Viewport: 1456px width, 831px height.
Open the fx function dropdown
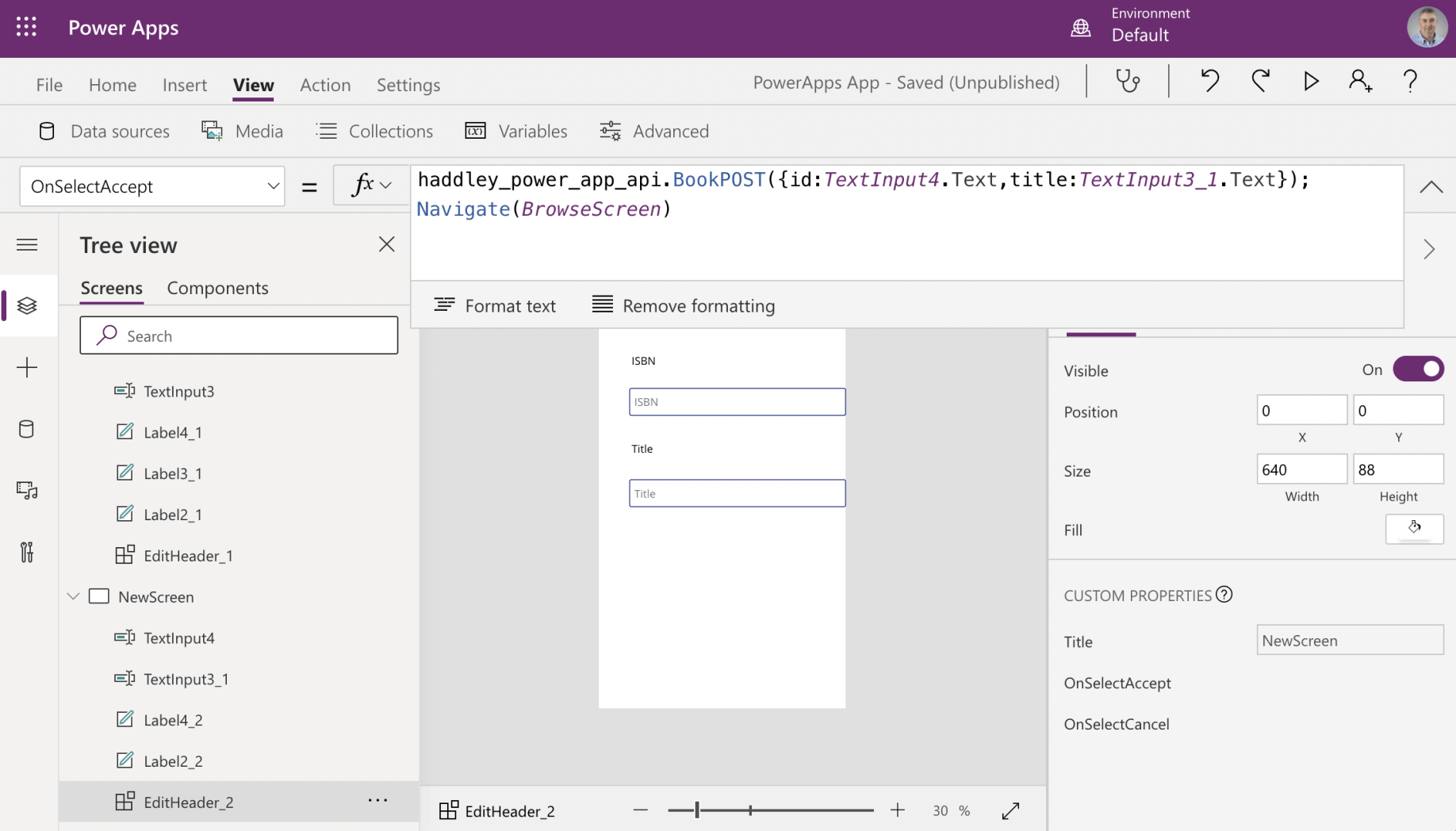coord(371,186)
